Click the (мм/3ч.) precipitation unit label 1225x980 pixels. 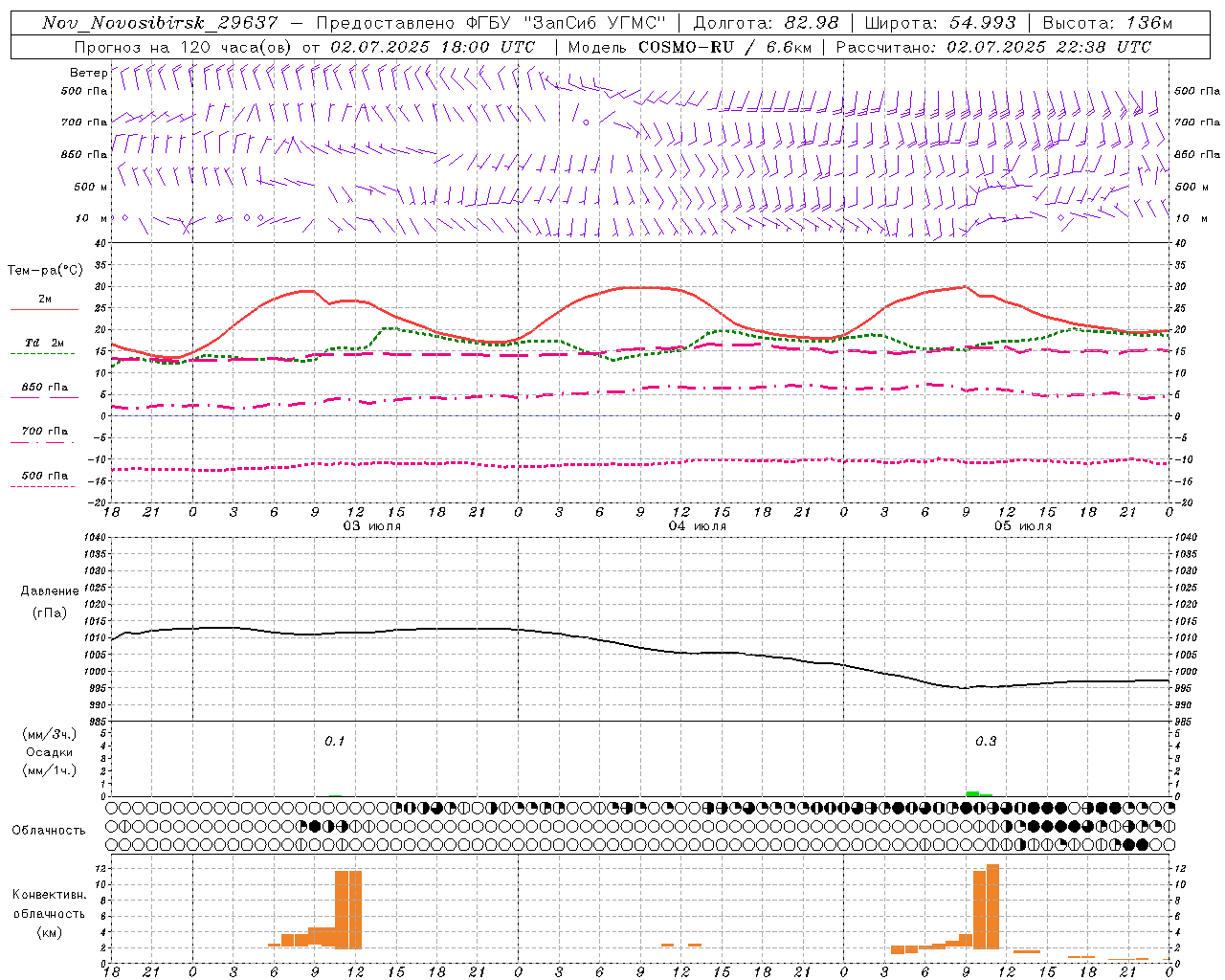coord(50,734)
